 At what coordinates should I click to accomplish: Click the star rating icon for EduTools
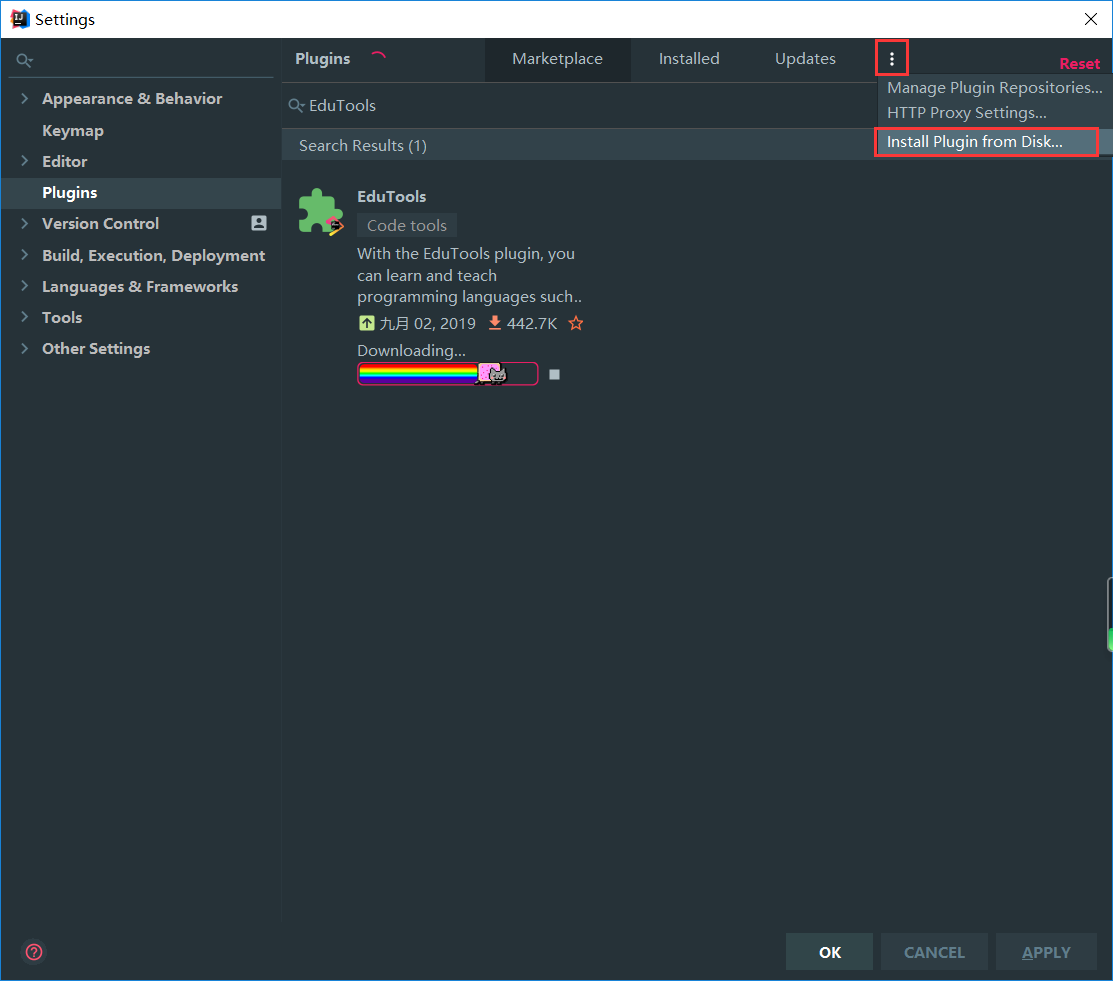click(576, 323)
